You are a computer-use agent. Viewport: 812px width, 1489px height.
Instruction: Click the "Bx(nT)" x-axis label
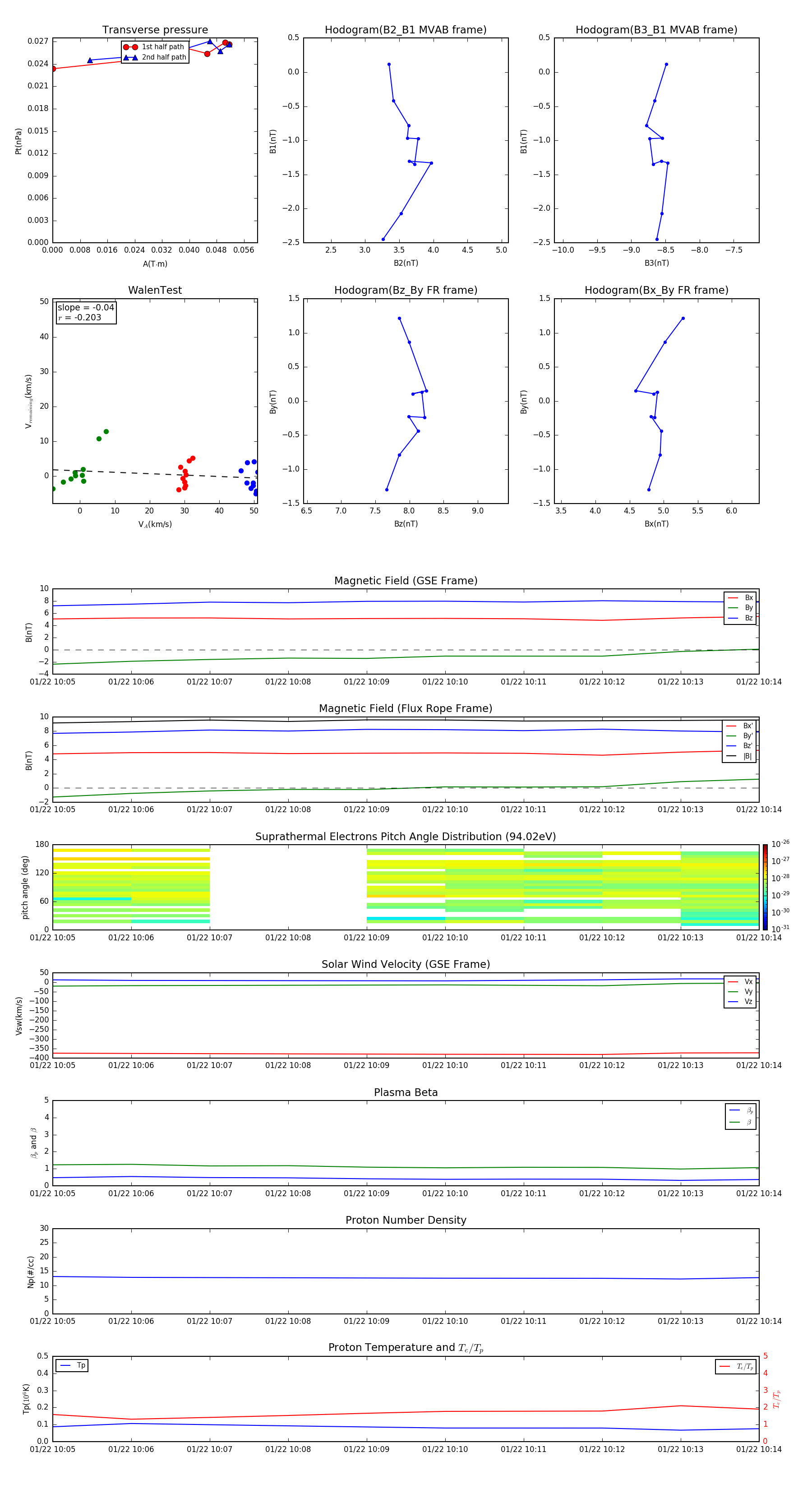(656, 524)
